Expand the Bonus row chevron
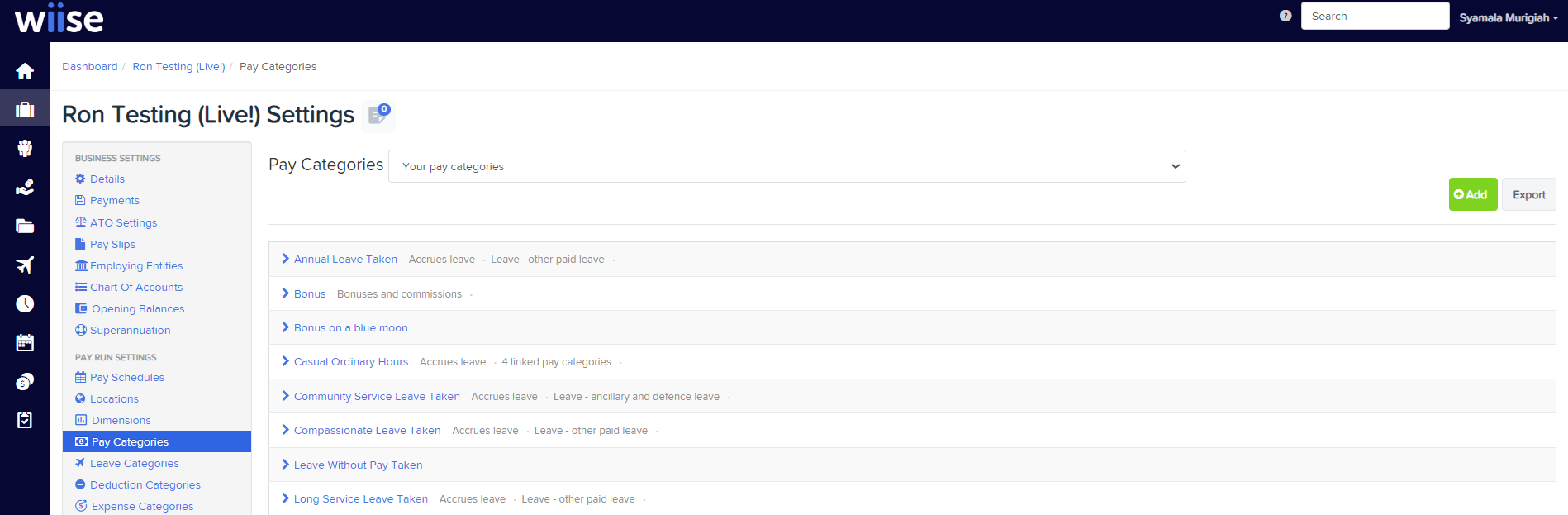Viewport: 1568px width, 515px height. point(286,293)
